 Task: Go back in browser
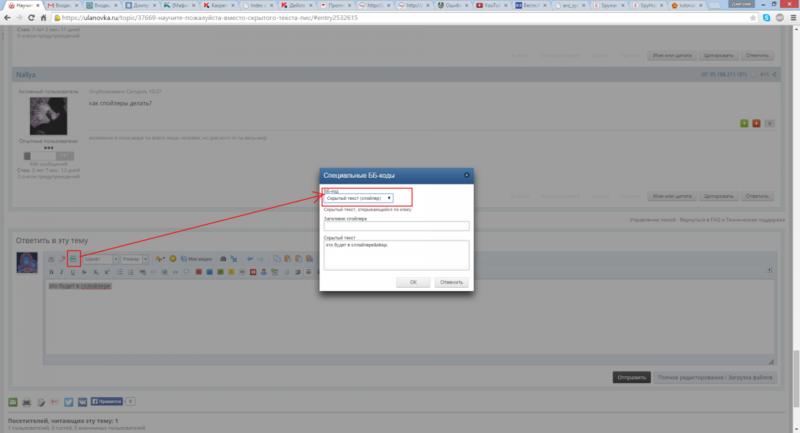(x=7, y=17)
